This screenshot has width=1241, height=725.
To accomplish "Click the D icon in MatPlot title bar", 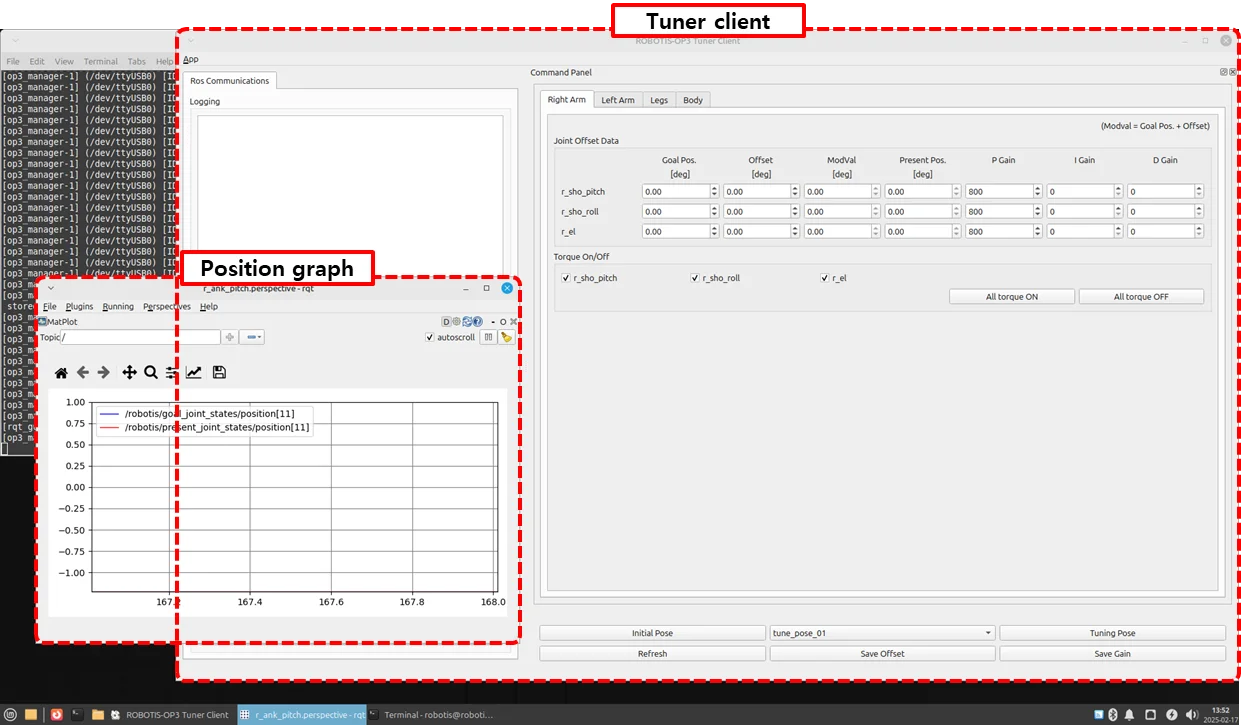I will click(446, 322).
